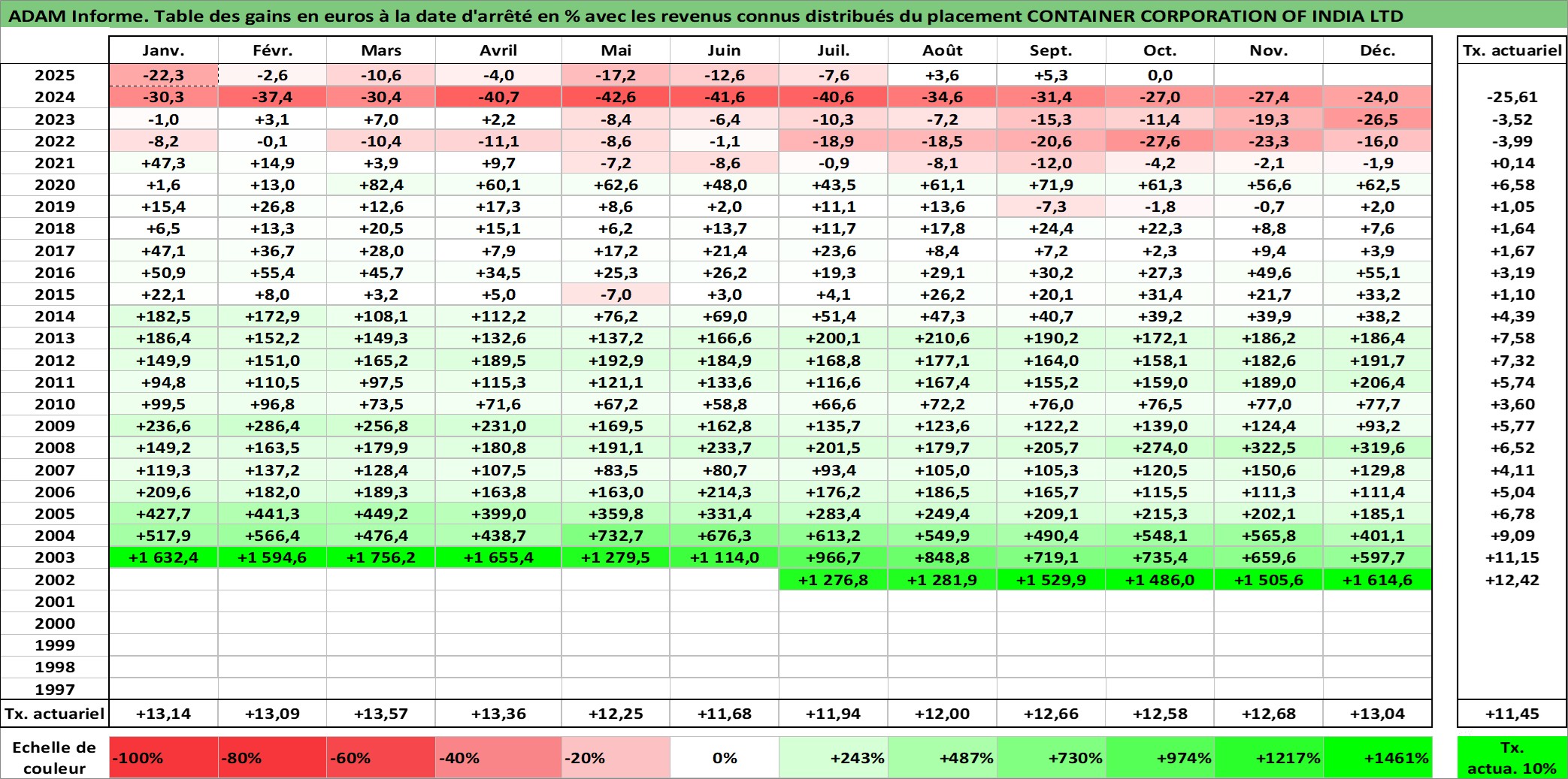
Task: Click the Mars column actuarial total '+13,57'
Action: pyautogui.click(x=381, y=714)
